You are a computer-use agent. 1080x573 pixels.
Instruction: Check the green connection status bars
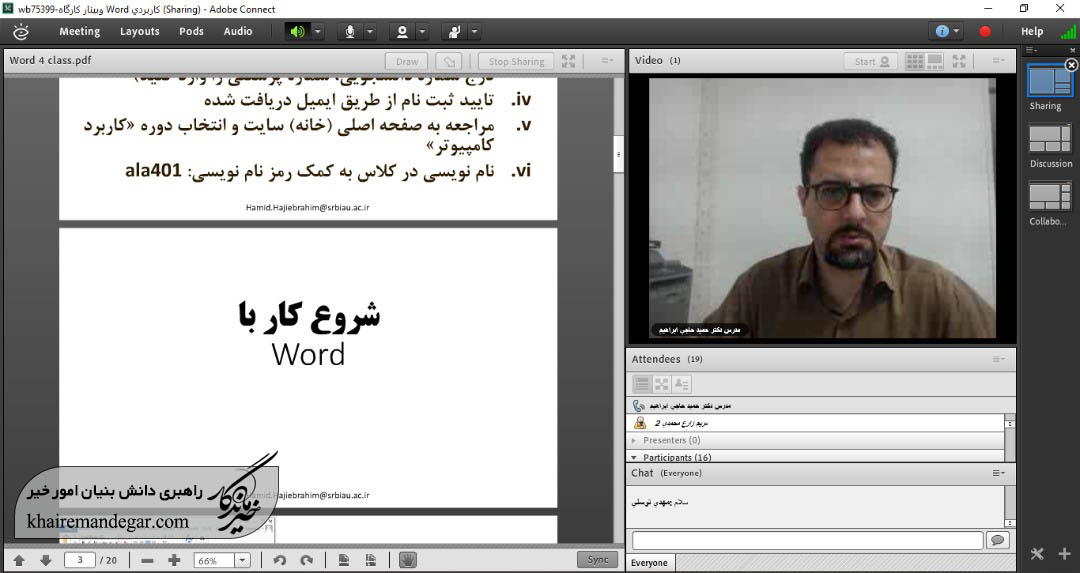click(x=1068, y=32)
